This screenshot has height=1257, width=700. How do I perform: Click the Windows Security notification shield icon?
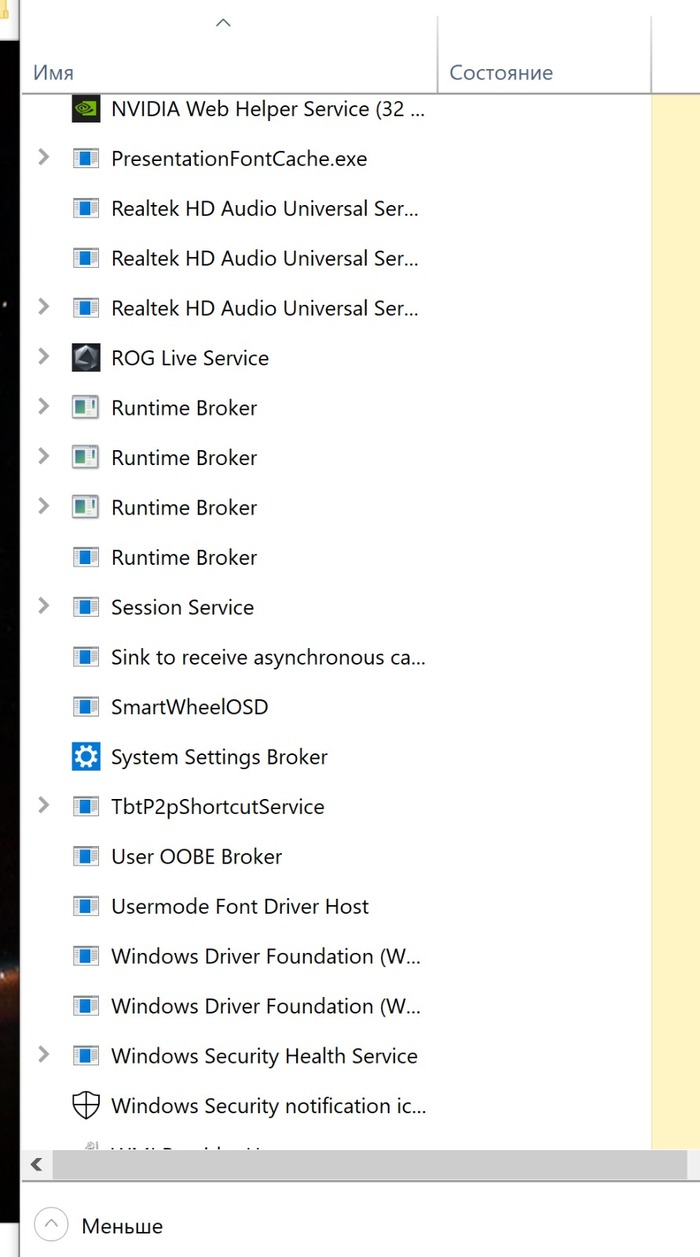click(x=86, y=1106)
